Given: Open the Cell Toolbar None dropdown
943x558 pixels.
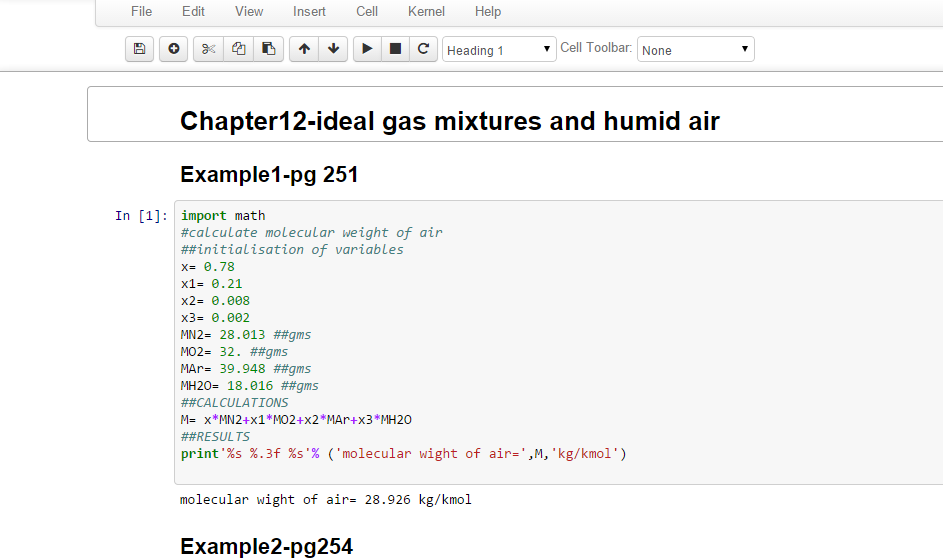Looking at the screenshot, I should 695,49.
